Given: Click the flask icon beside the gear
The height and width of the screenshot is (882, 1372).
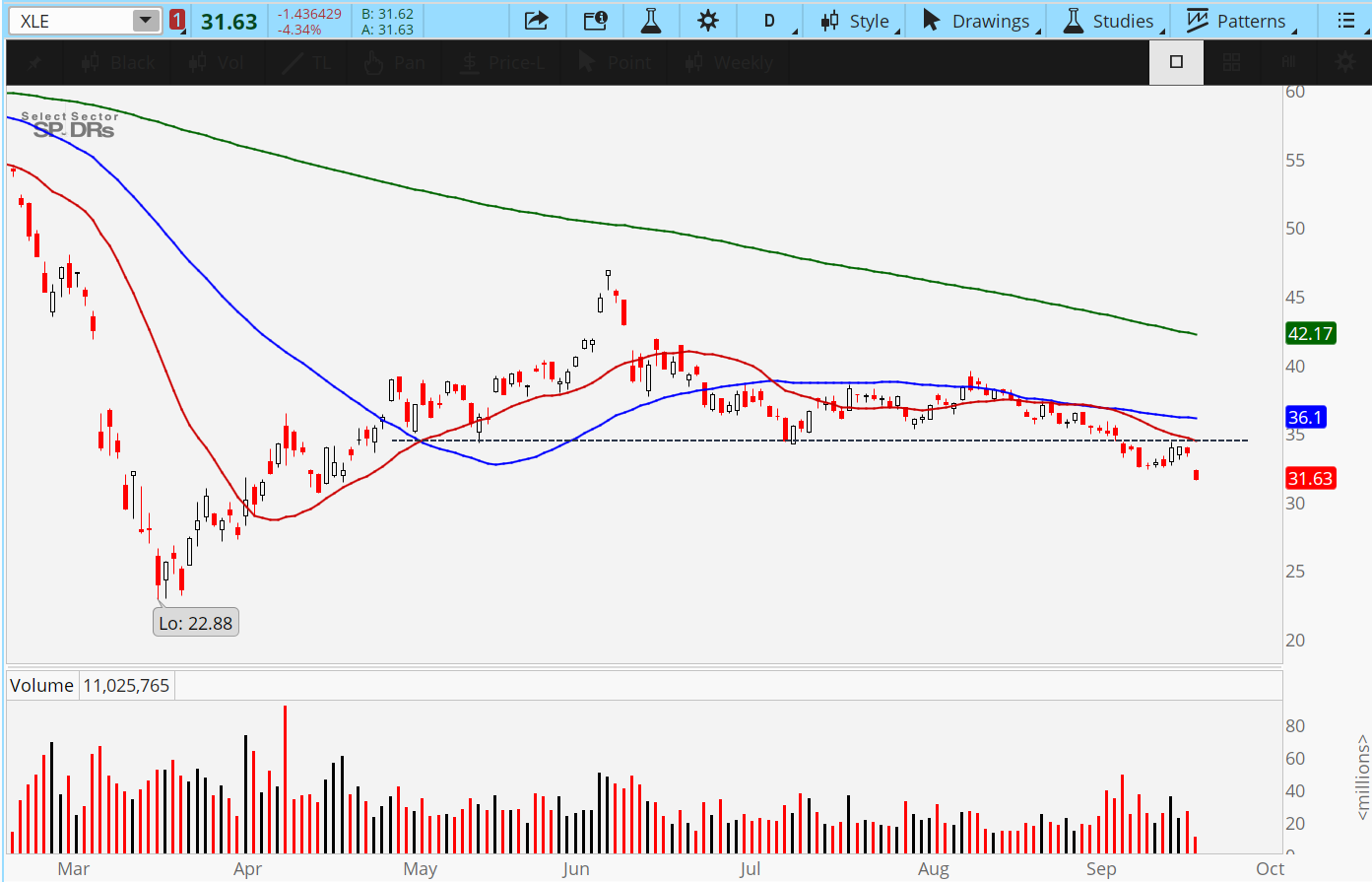Looking at the screenshot, I should [x=651, y=21].
